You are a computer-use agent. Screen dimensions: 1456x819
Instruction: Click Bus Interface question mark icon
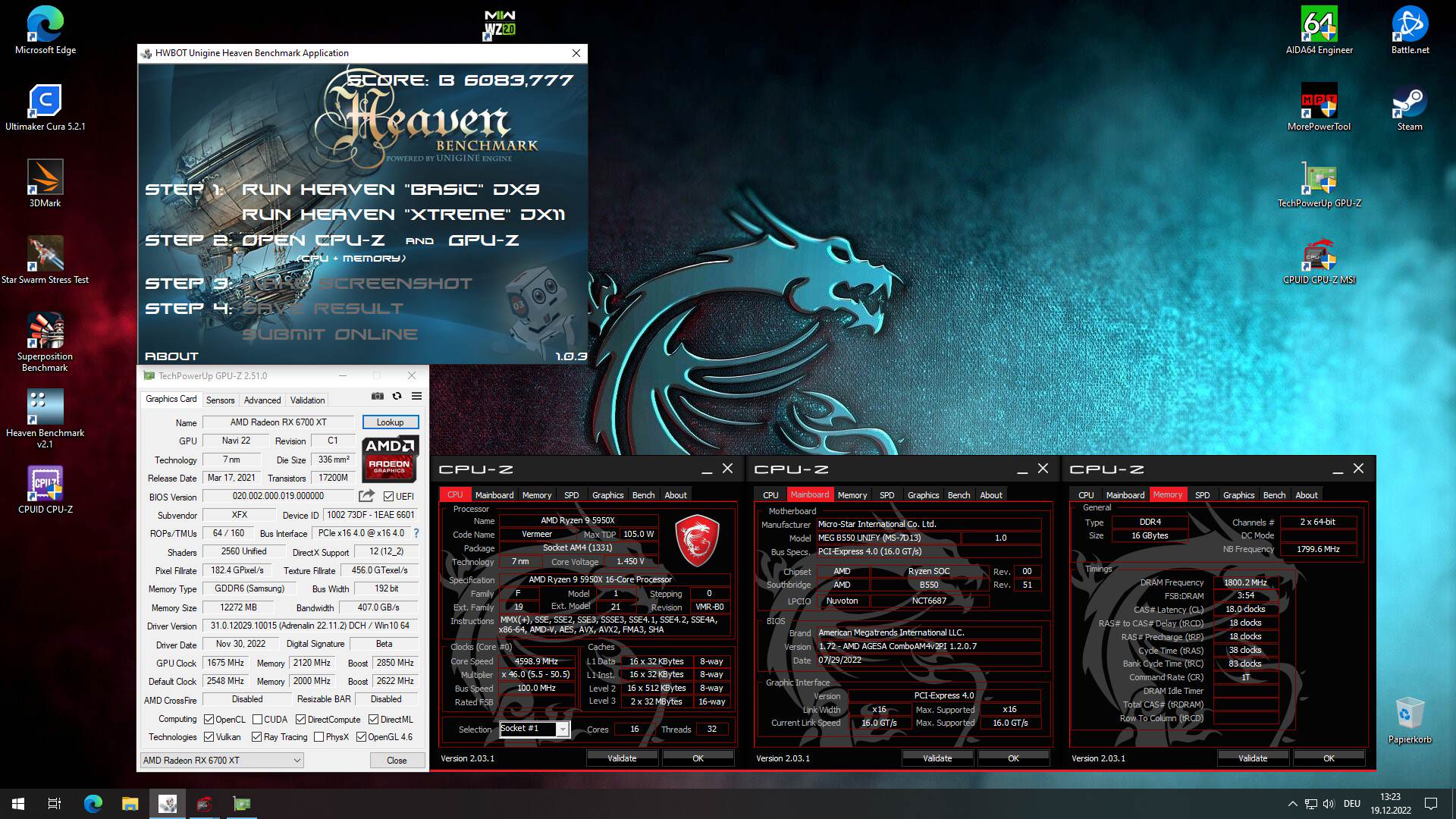tap(416, 533)
